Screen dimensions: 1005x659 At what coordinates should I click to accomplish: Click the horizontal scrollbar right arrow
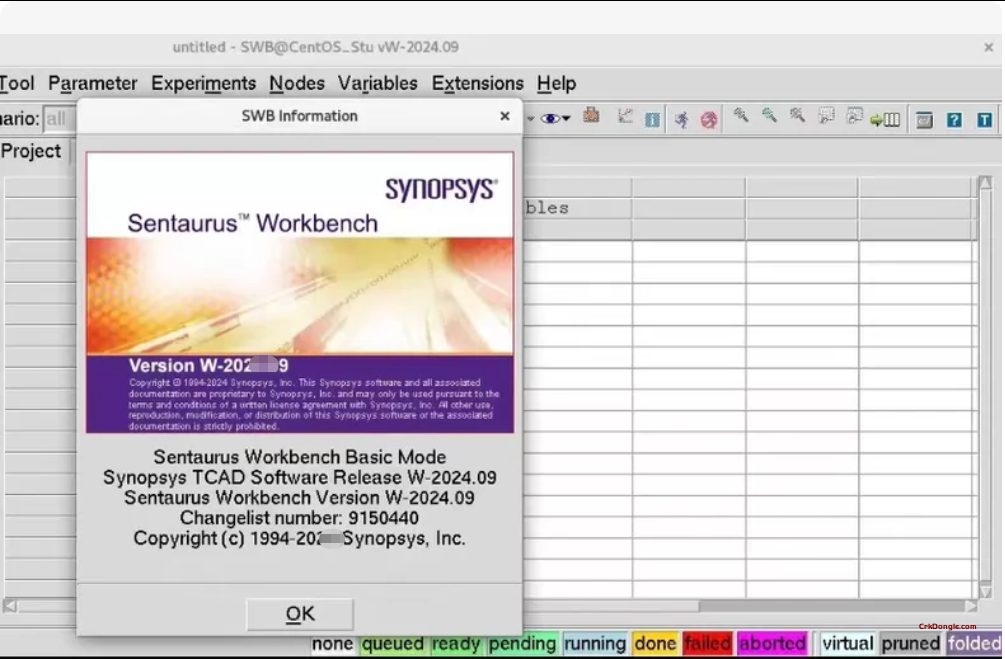971,605
